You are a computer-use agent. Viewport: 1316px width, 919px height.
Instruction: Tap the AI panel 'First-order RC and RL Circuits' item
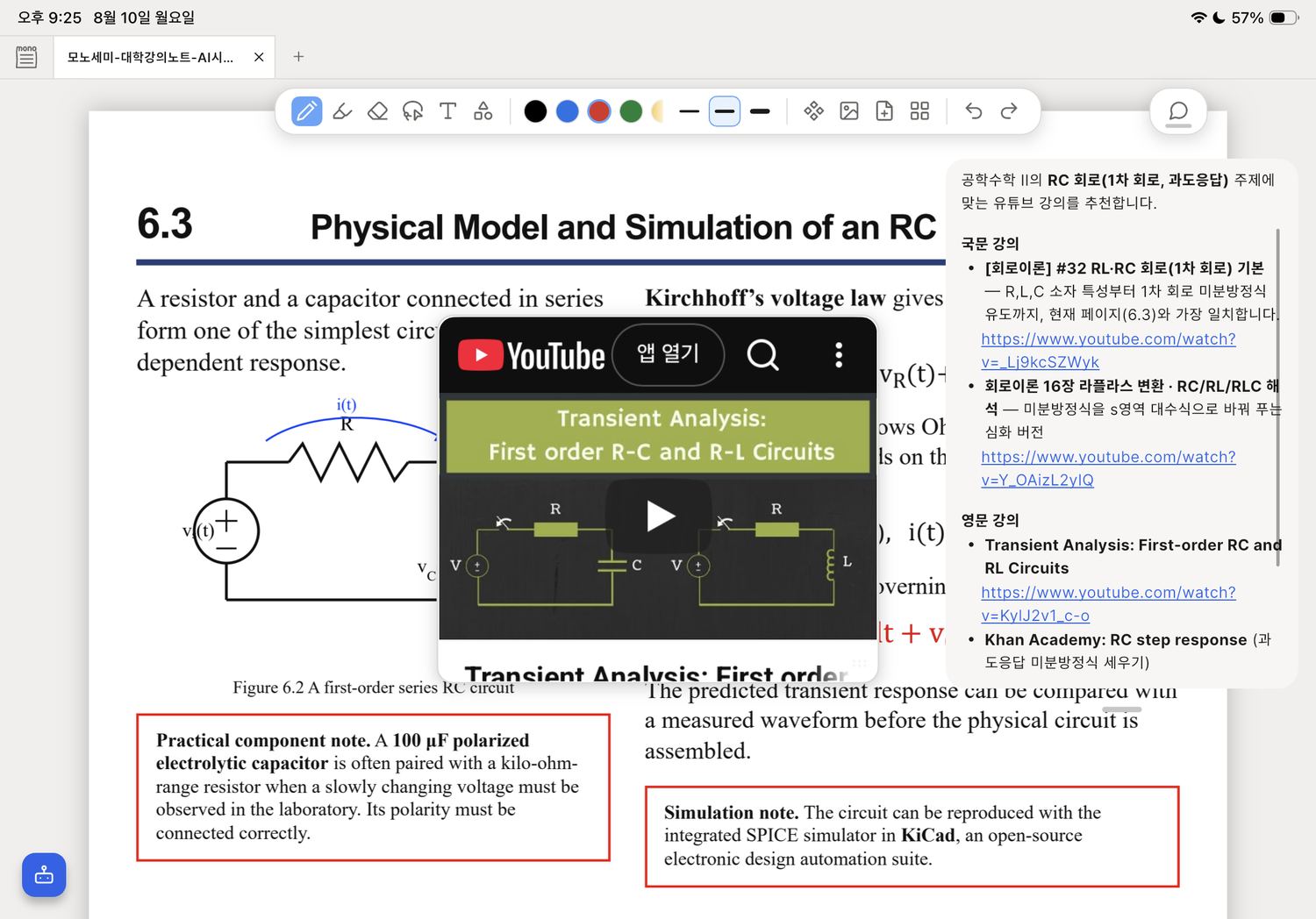1133,557
